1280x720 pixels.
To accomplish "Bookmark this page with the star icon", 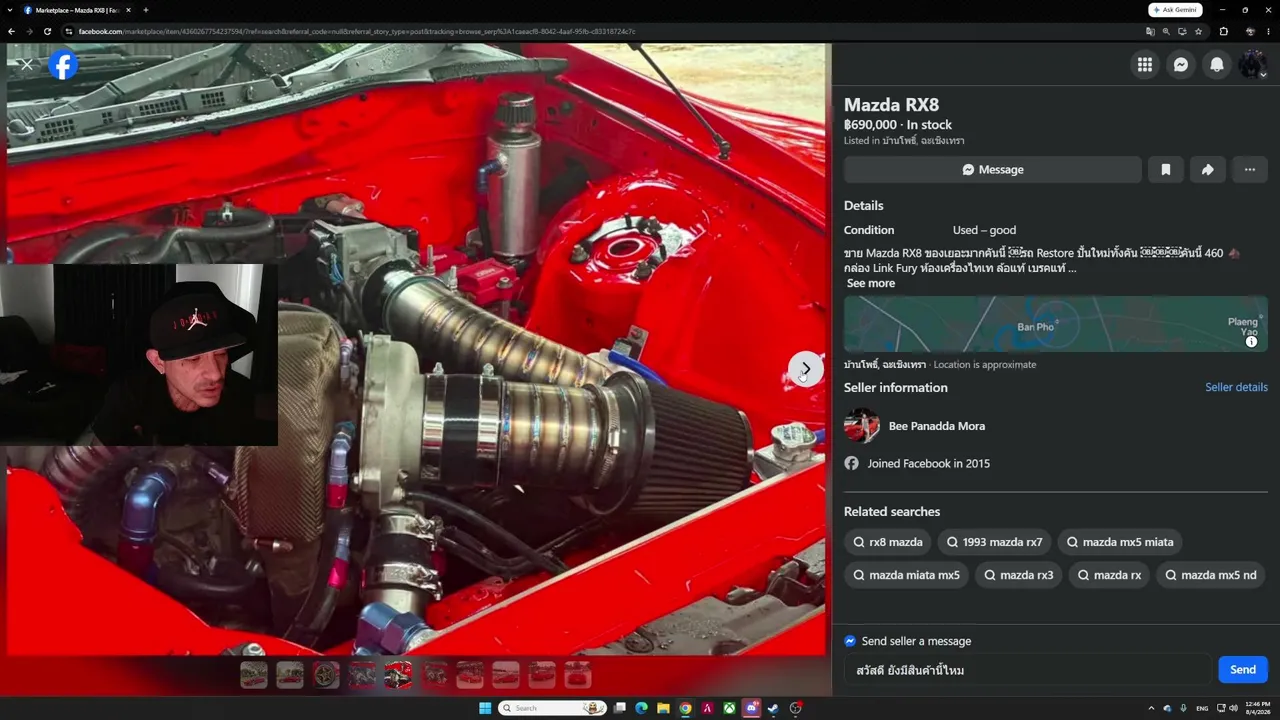I will tap(1198, 31).
